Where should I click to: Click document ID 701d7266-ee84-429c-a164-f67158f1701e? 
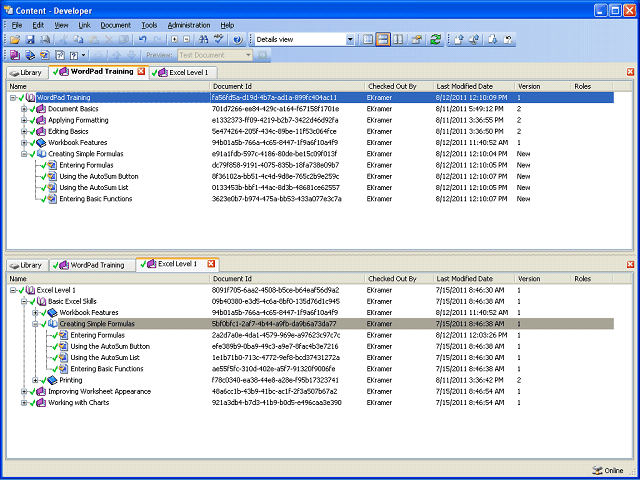click(275, 109)
